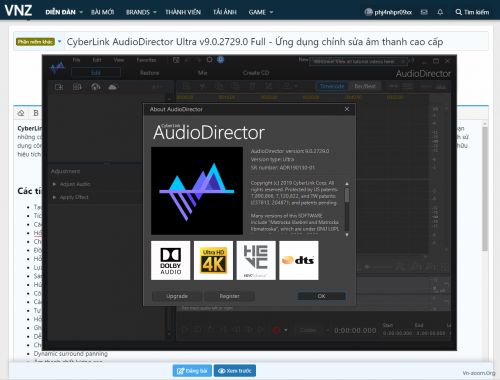
Task: Click the notification bell icon
Action: pos(440,12)
